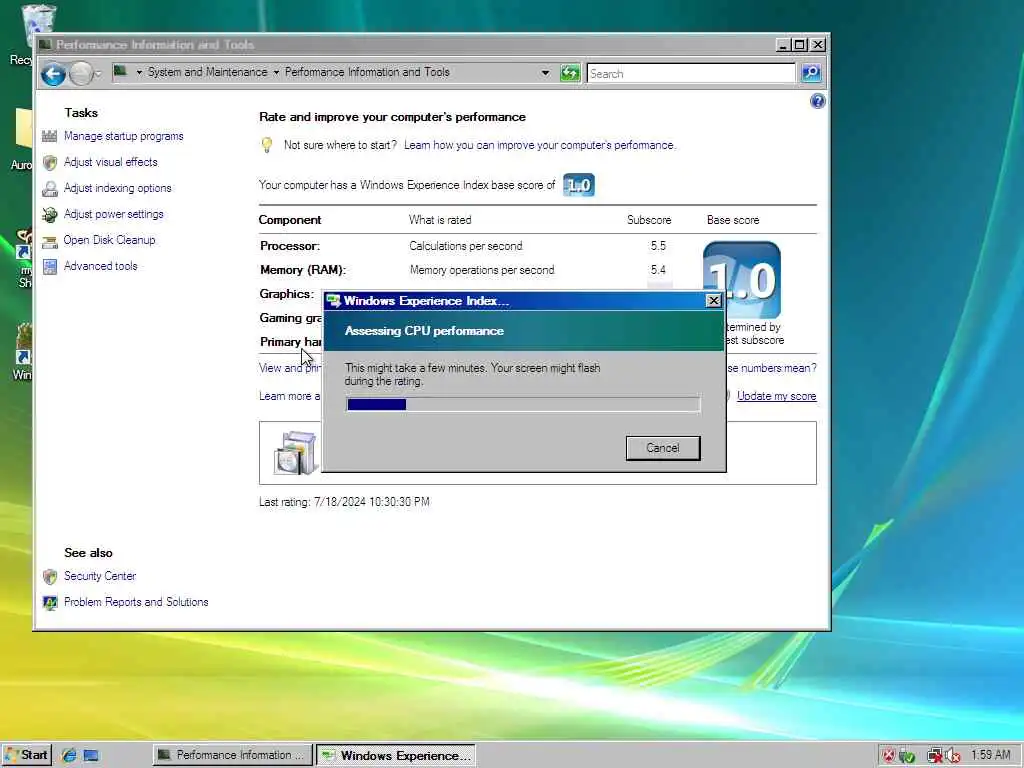1024x768 pixels.
Task: Click the green shield tray icon
Action: [x=906, y=756]
